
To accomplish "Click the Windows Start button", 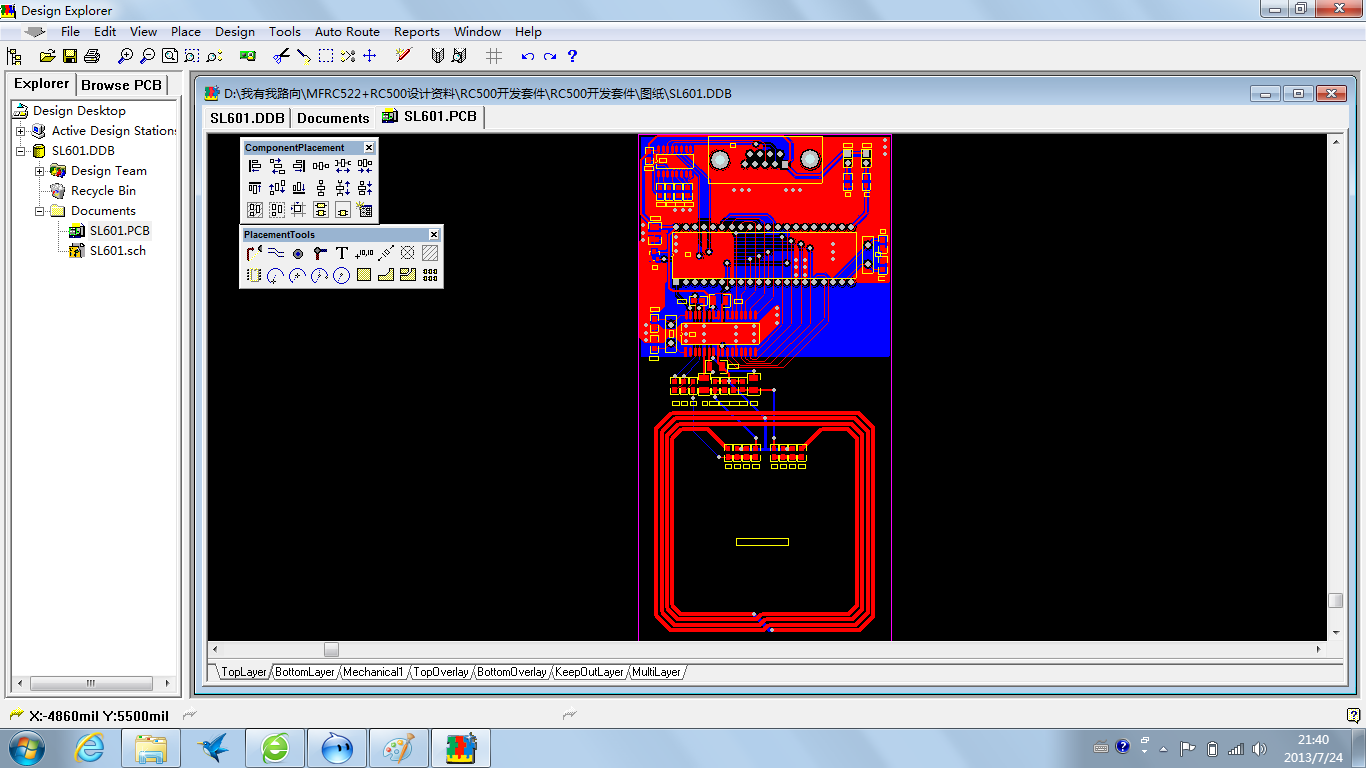I will click(26, 747).
